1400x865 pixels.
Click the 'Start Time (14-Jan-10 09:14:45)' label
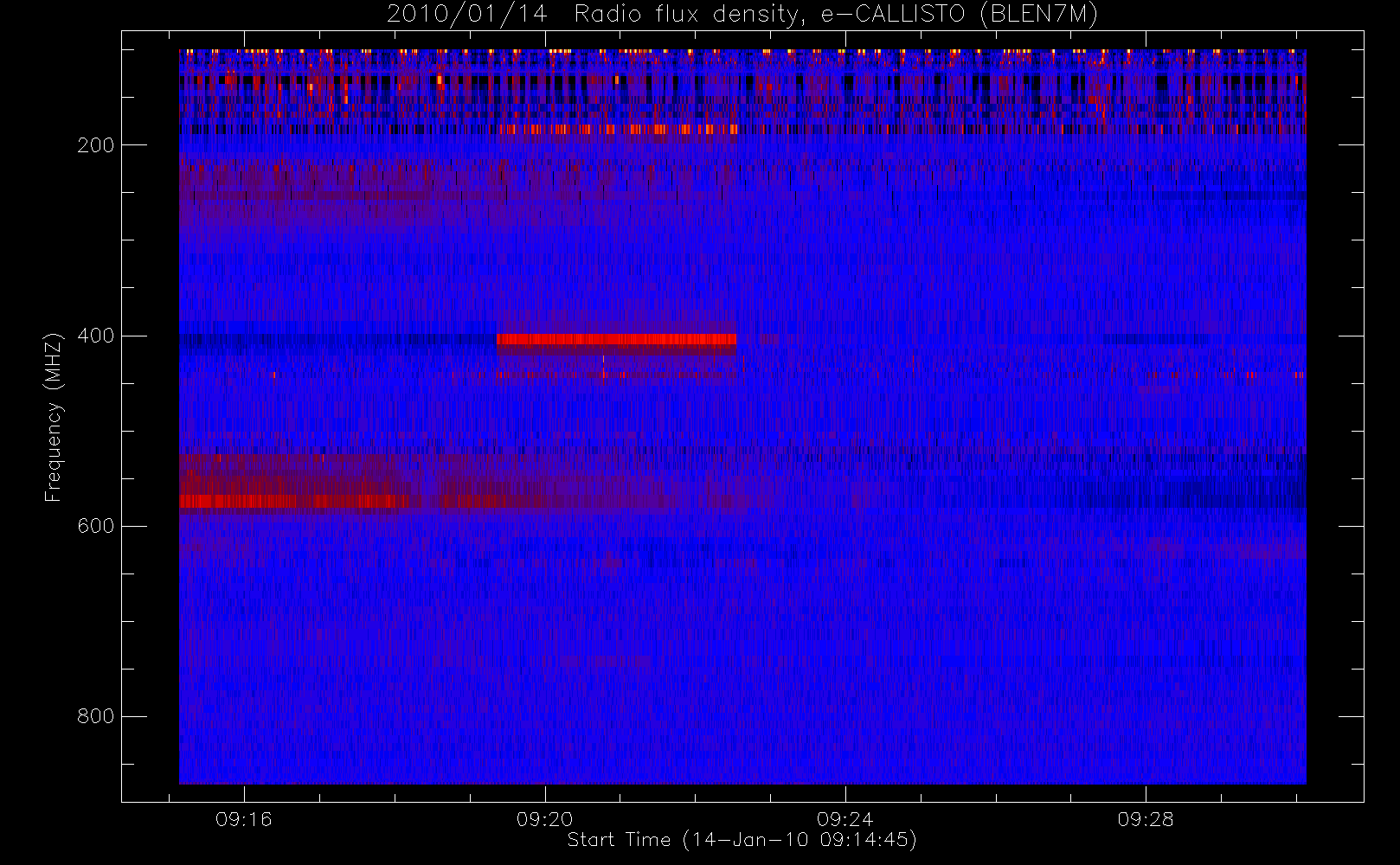(742, 840)
